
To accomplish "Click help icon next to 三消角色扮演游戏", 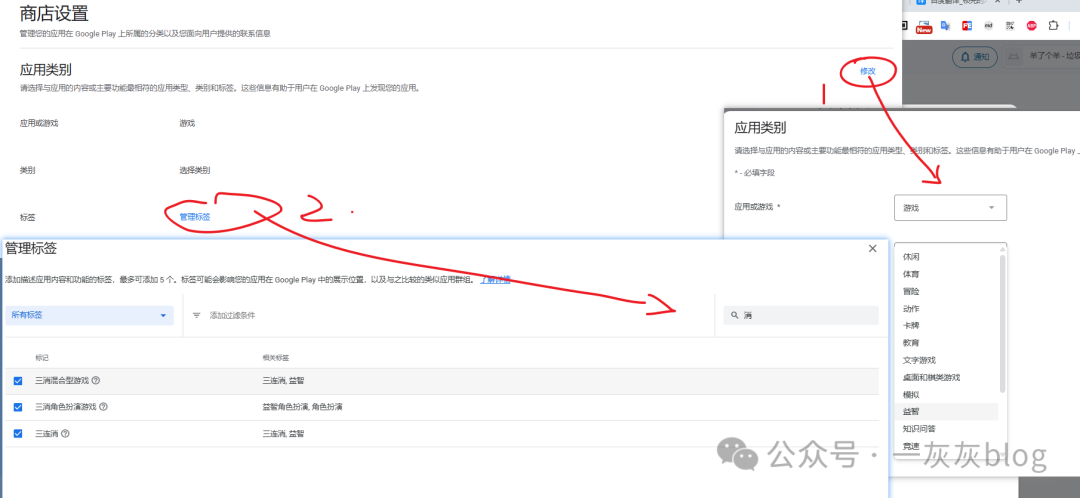I will point(104,407).
